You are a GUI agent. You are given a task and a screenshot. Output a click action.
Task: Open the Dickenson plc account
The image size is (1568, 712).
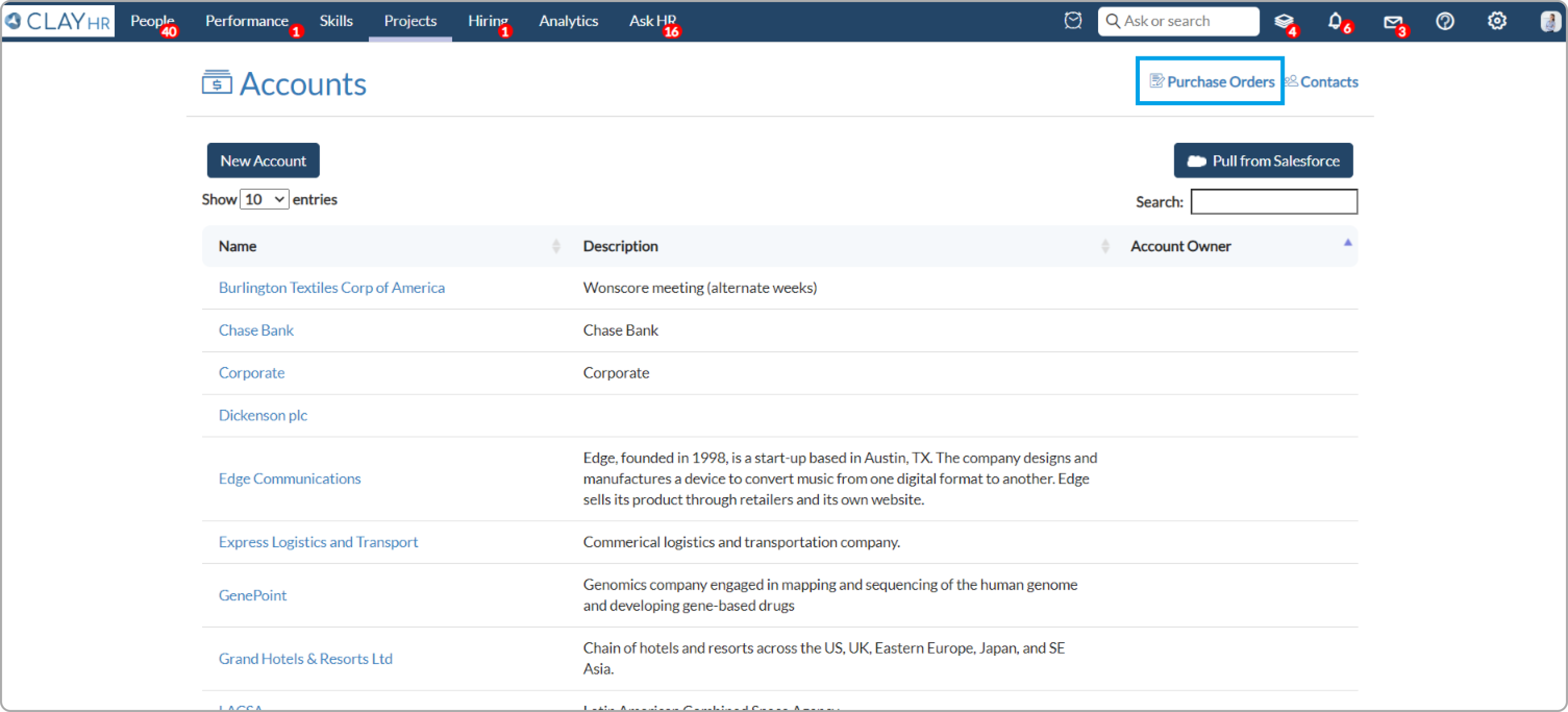(263, 415)
